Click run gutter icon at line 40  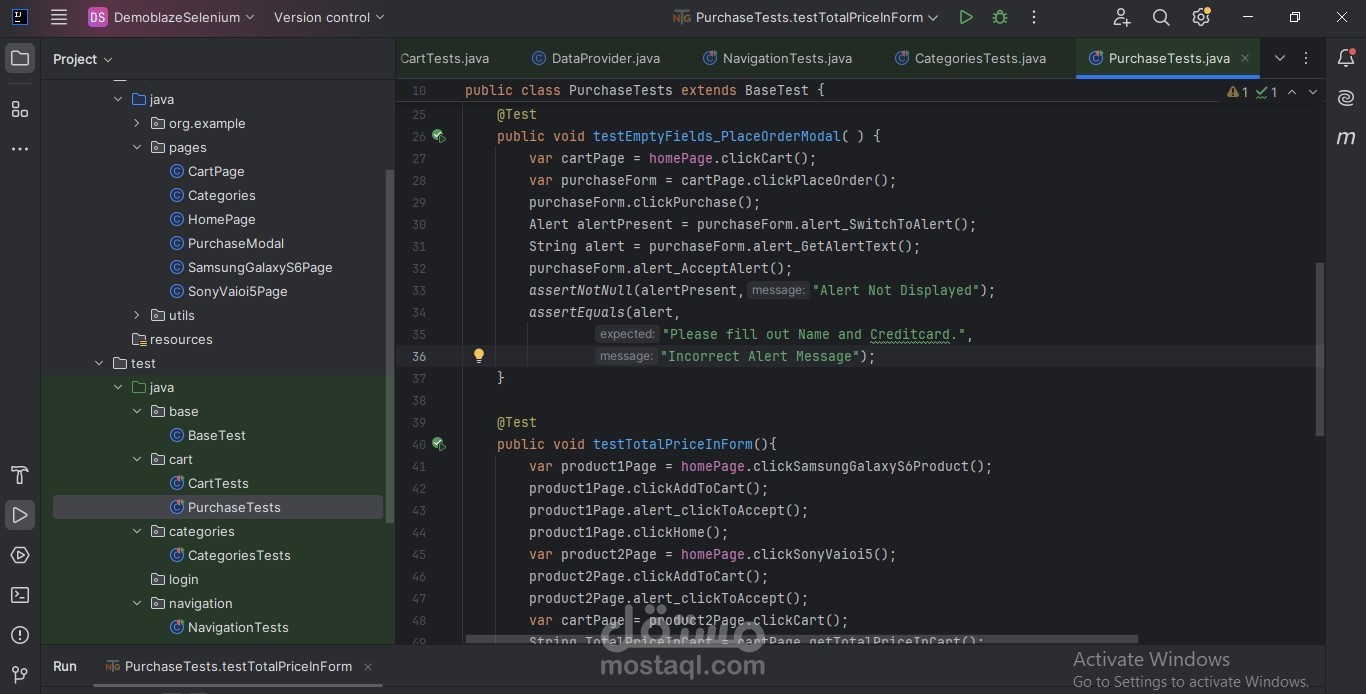tap(439, 444)
